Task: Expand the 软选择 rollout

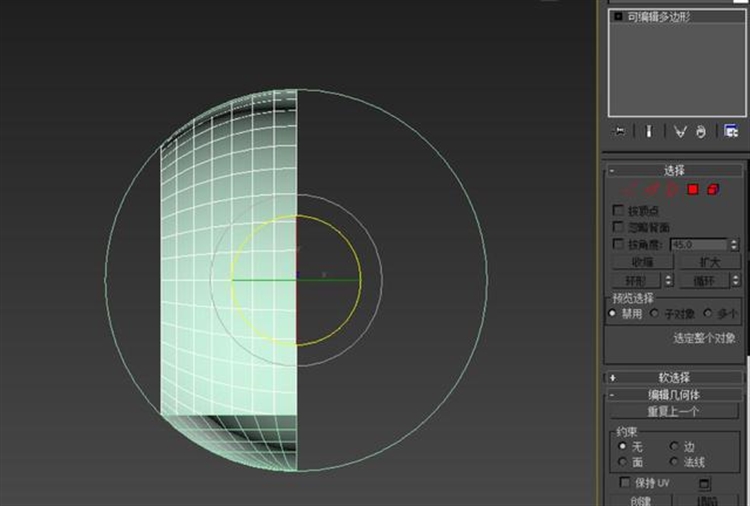Action: click(674, 377)
